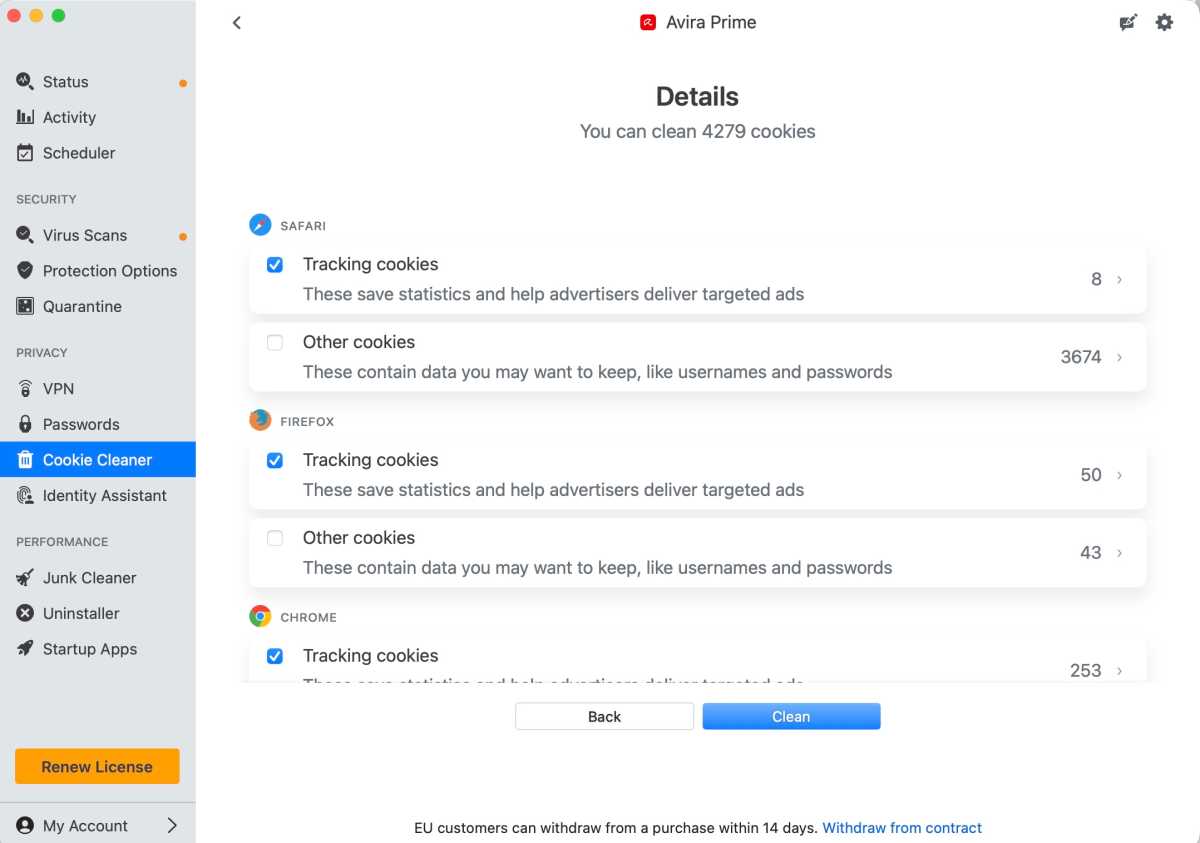Viewport: 1200px width, 843px height.
Task: Click the Scheduler calendar icon
Action: pyautogui.click(x=25, y=153)
